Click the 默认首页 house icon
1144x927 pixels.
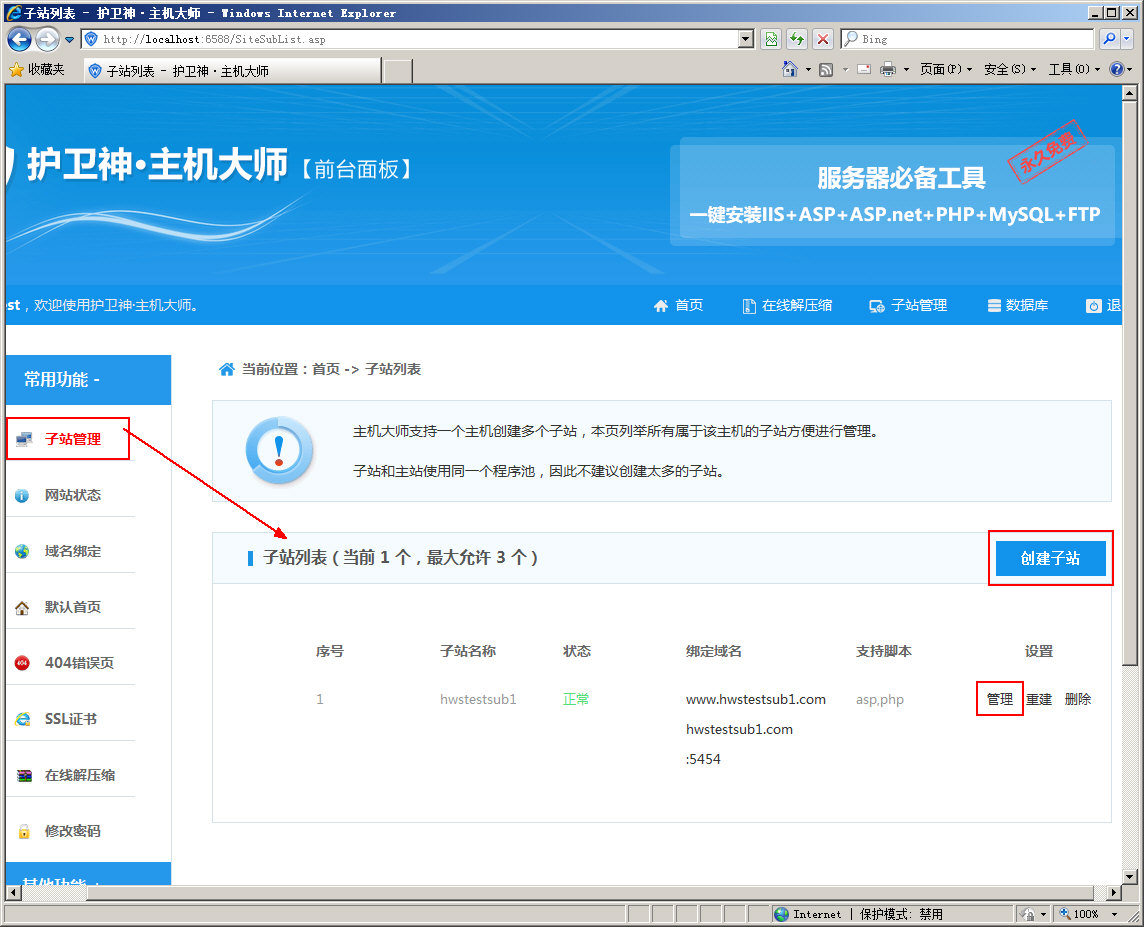[x=23, y=607]
